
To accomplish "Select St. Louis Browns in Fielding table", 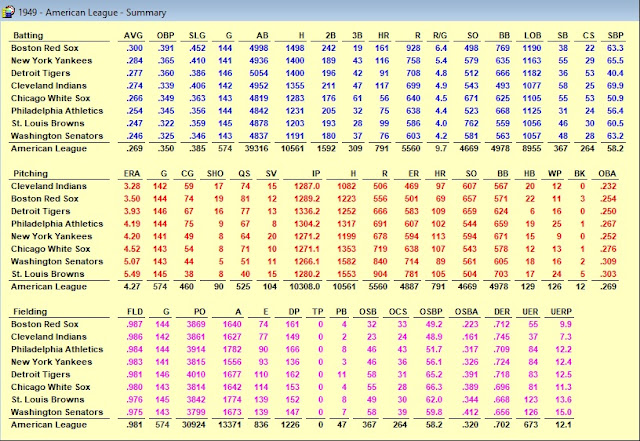I will (x=47, y=399).
